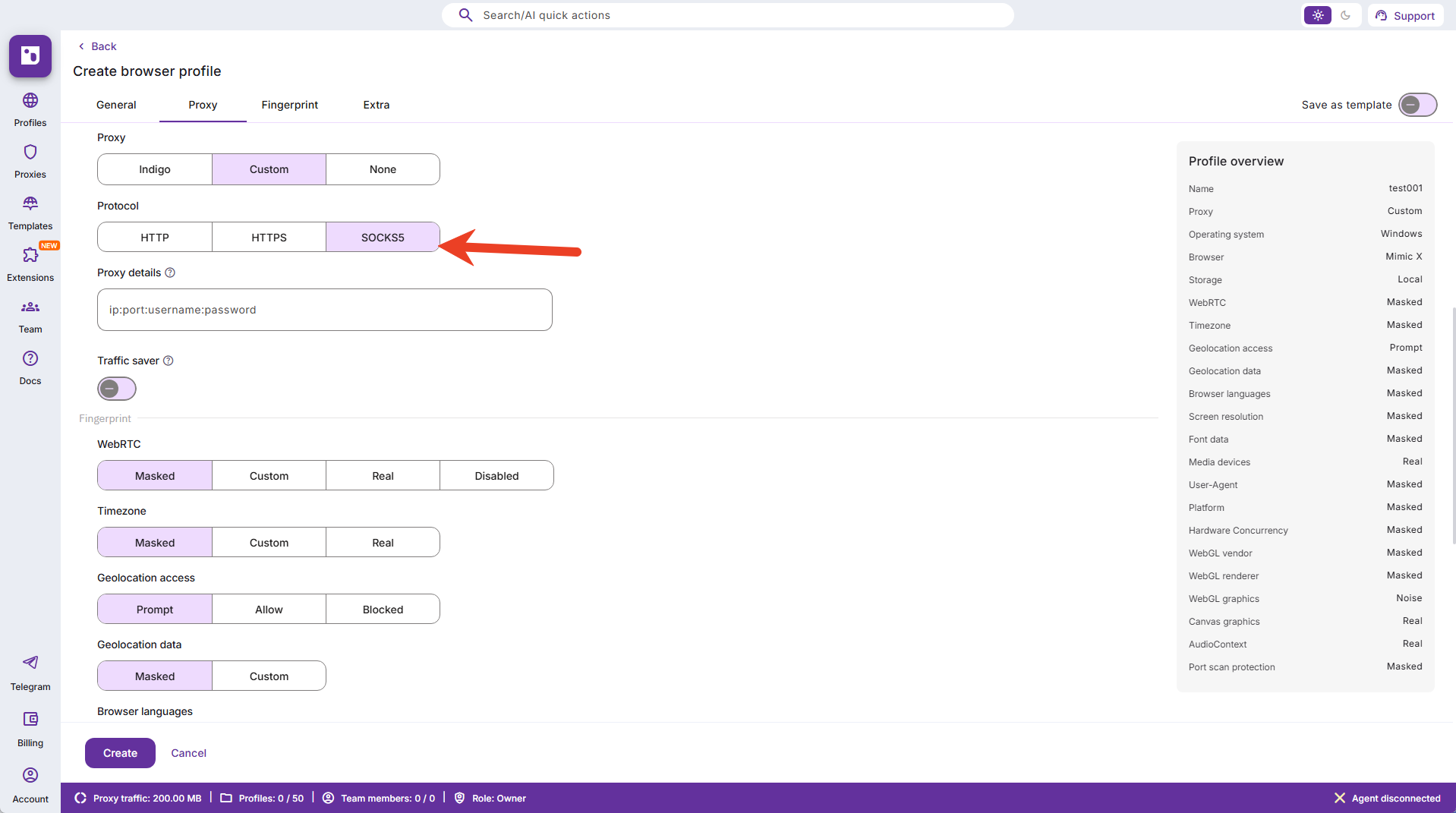Click Proxy details help question icon

[x=170, y=273]
